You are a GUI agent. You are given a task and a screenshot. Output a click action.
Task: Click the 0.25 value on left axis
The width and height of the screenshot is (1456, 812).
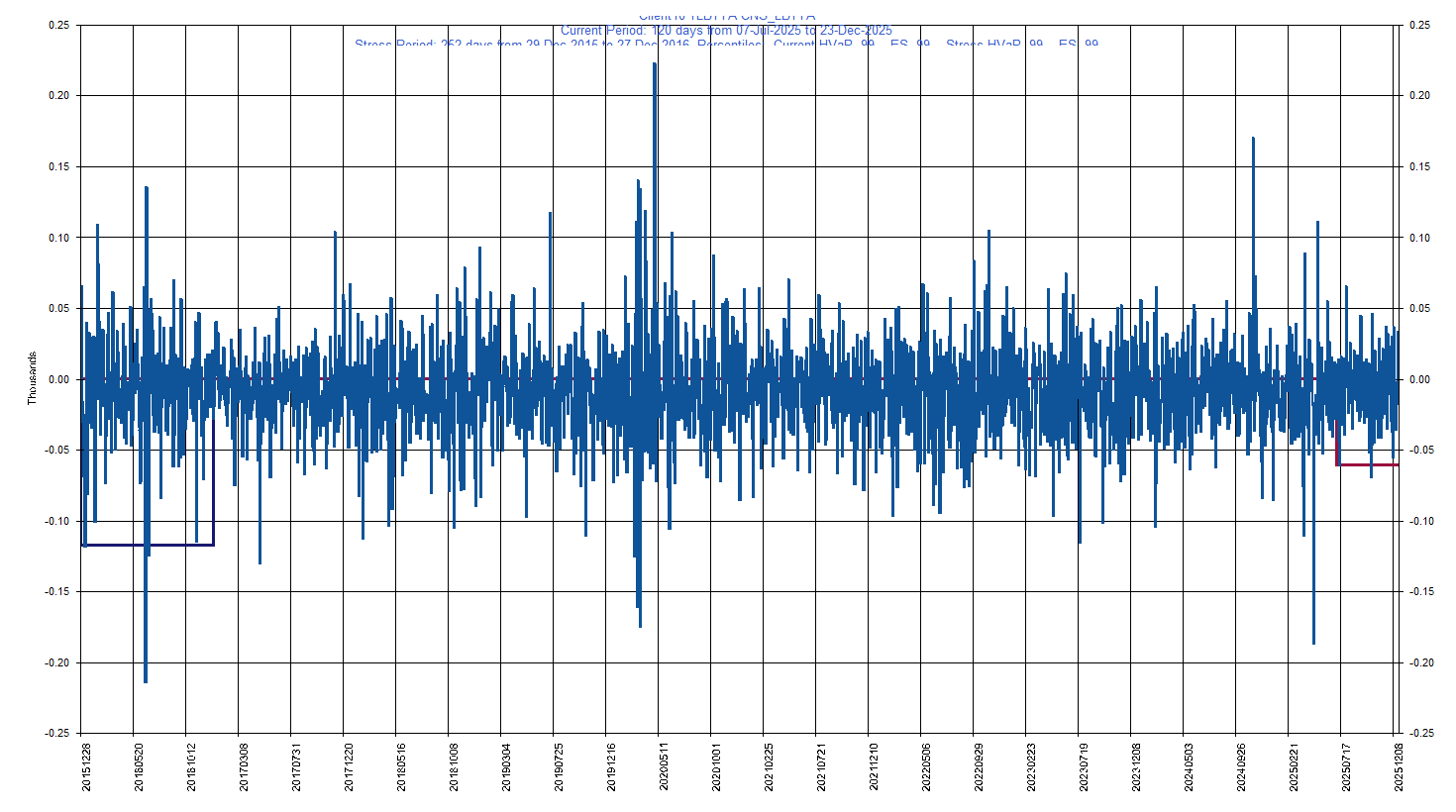tap(59, 25)
